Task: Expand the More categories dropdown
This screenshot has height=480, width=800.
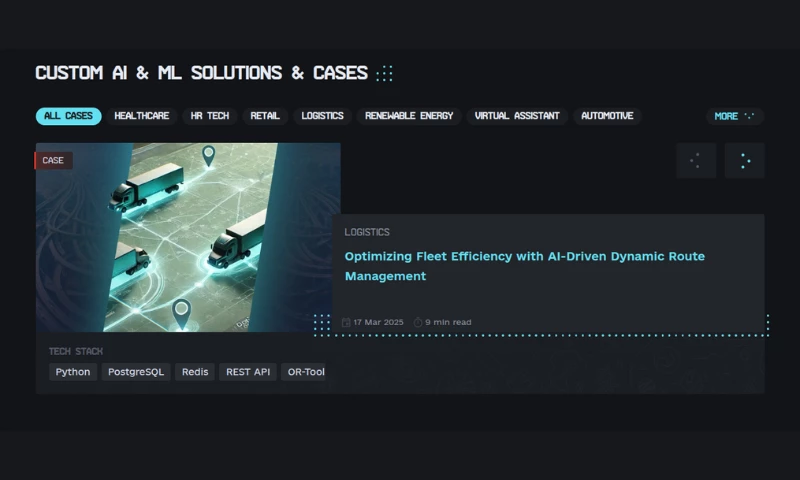Action: tap(734, 116)
